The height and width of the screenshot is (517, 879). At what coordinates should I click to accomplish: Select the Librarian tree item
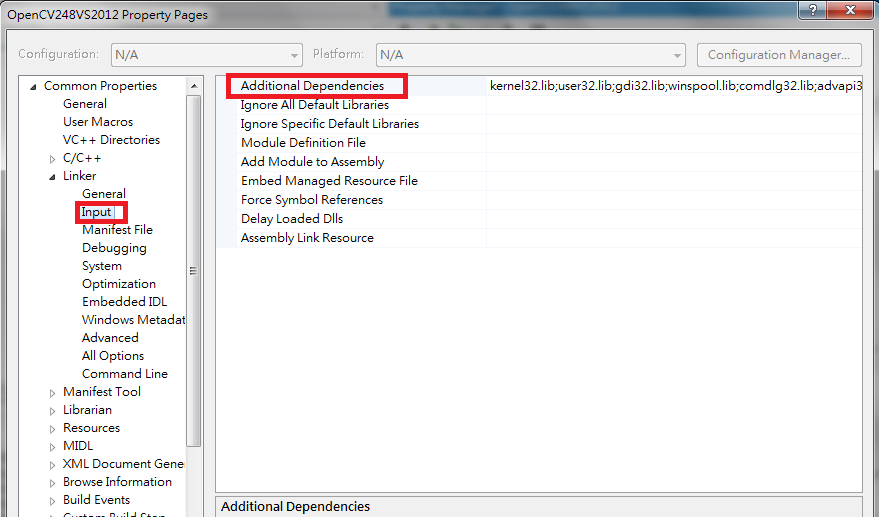click(x=87, y=409)
